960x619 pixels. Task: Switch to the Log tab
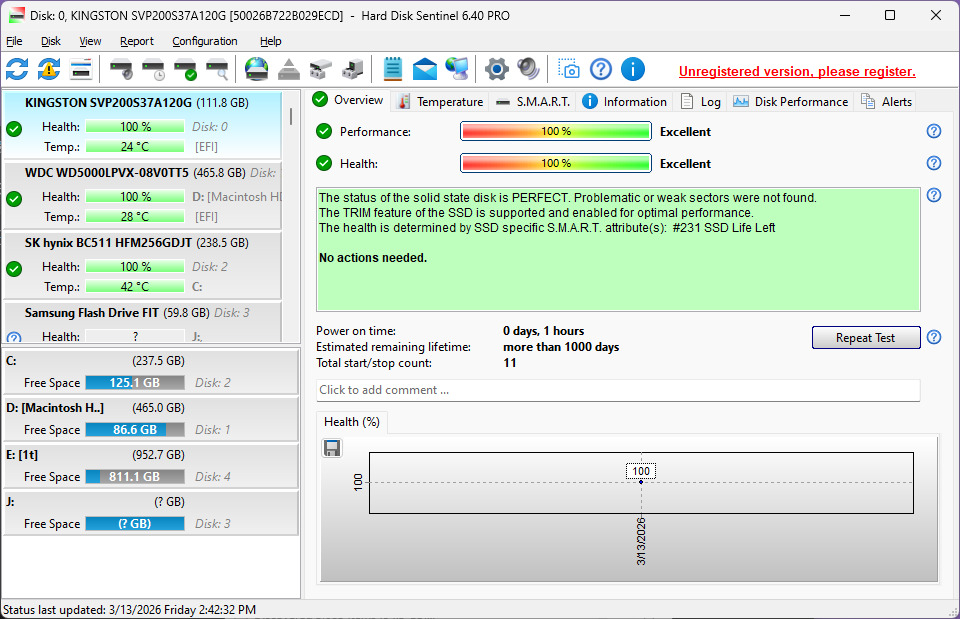click(x=700, y=102)
